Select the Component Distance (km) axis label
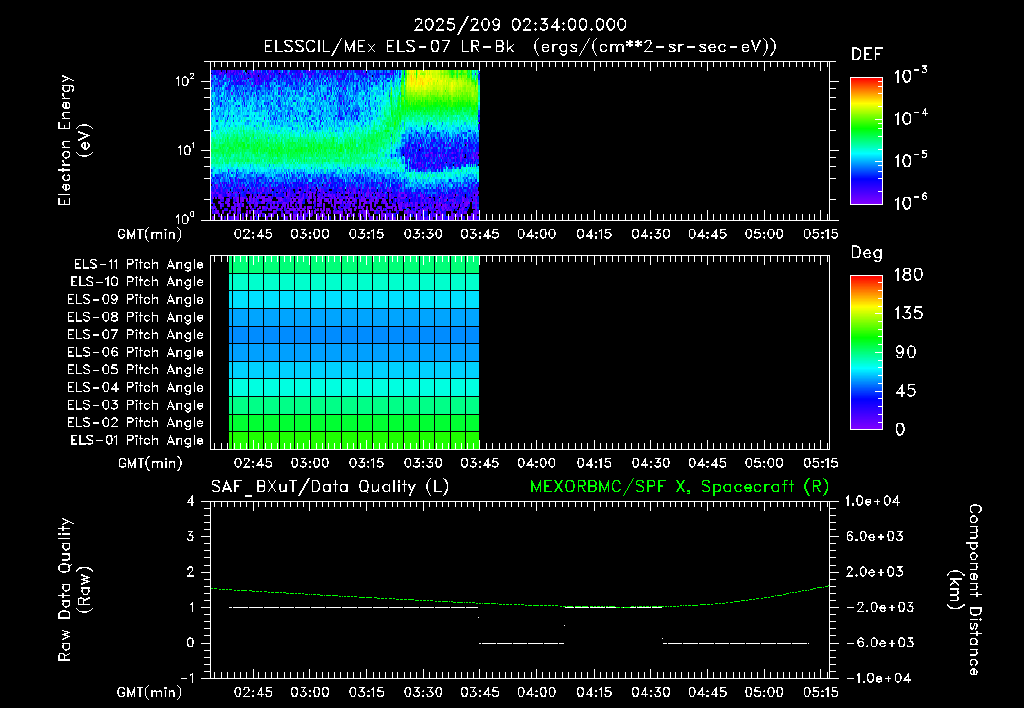1024x708 pixels. point(965,590)
